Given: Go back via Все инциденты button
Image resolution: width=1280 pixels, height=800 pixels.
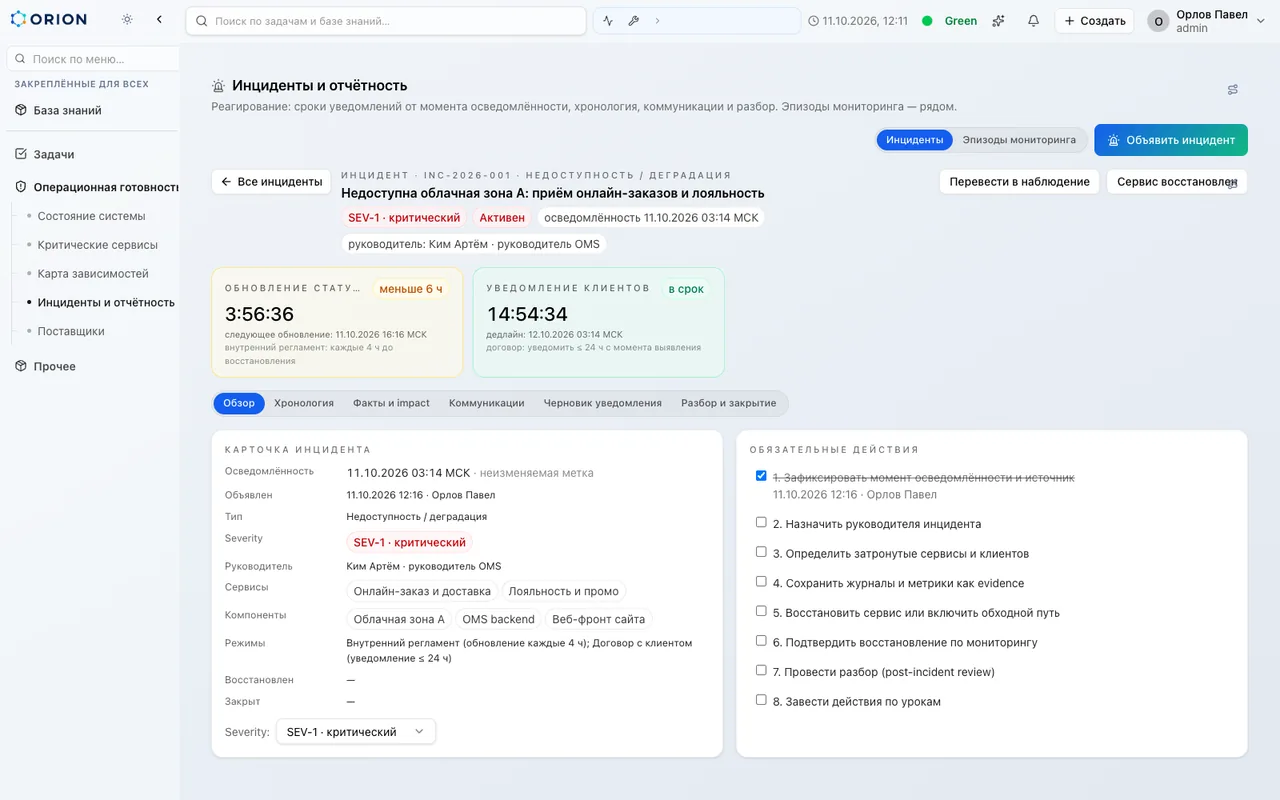Looking at the screenshot, I should click(272, 182).
